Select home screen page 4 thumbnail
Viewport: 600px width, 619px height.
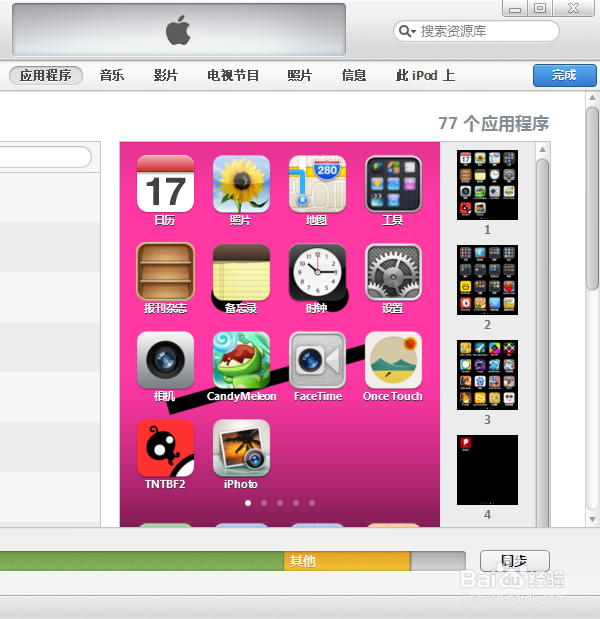pos(487,470)
